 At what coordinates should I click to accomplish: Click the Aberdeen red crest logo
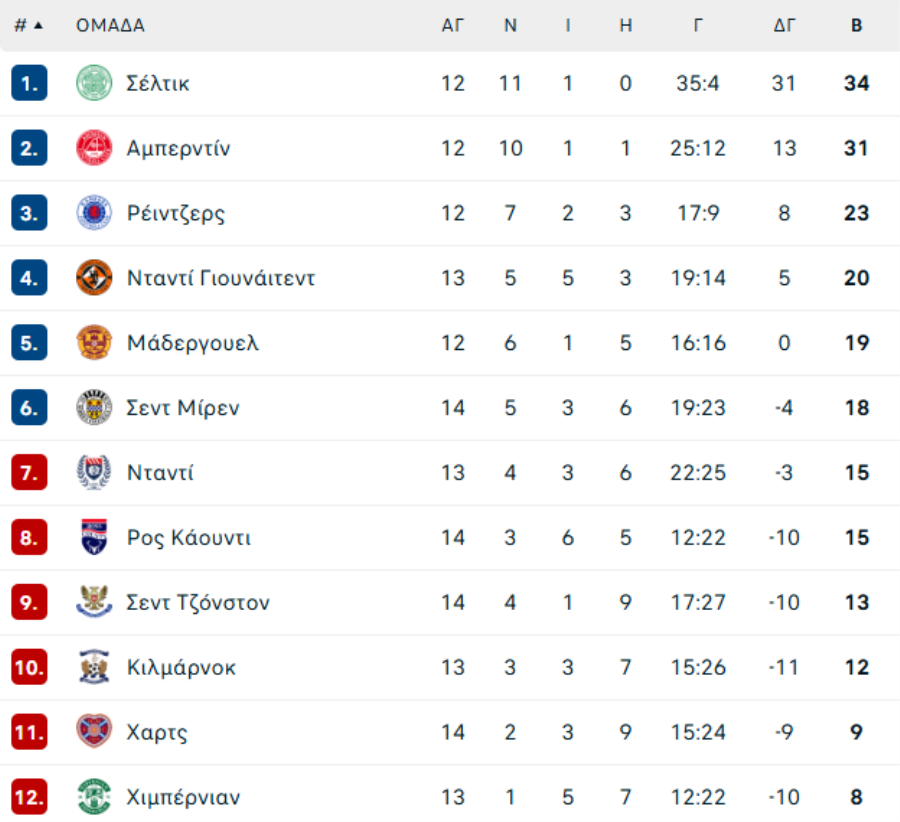94,148
